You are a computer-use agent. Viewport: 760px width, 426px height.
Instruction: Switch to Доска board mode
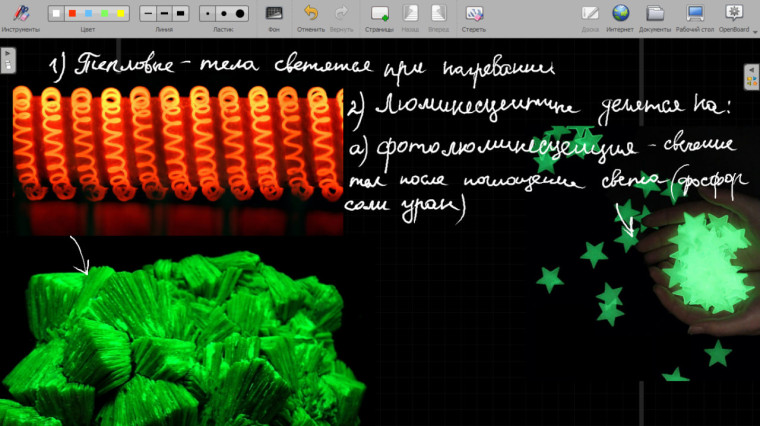[590, 17]
